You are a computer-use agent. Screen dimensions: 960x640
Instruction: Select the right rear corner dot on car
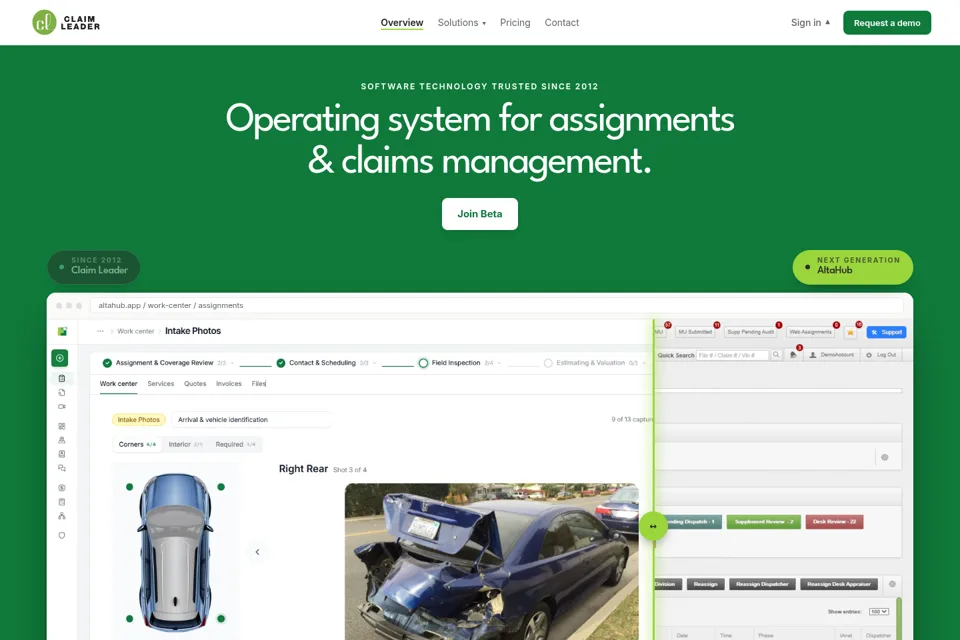tap(221, 619)
